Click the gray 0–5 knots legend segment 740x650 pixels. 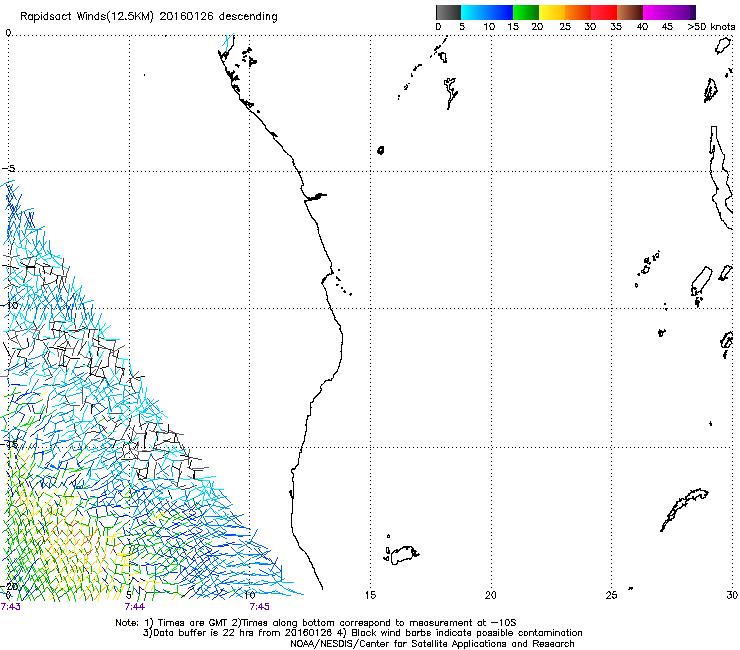(448, 12)
